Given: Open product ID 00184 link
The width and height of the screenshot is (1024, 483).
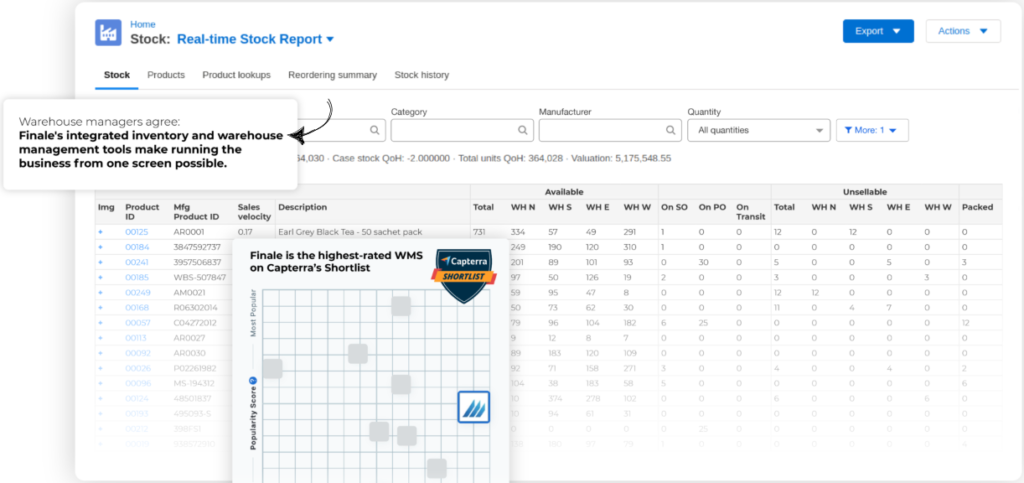Looking at the screenshot, I should [x=136, y=247].
